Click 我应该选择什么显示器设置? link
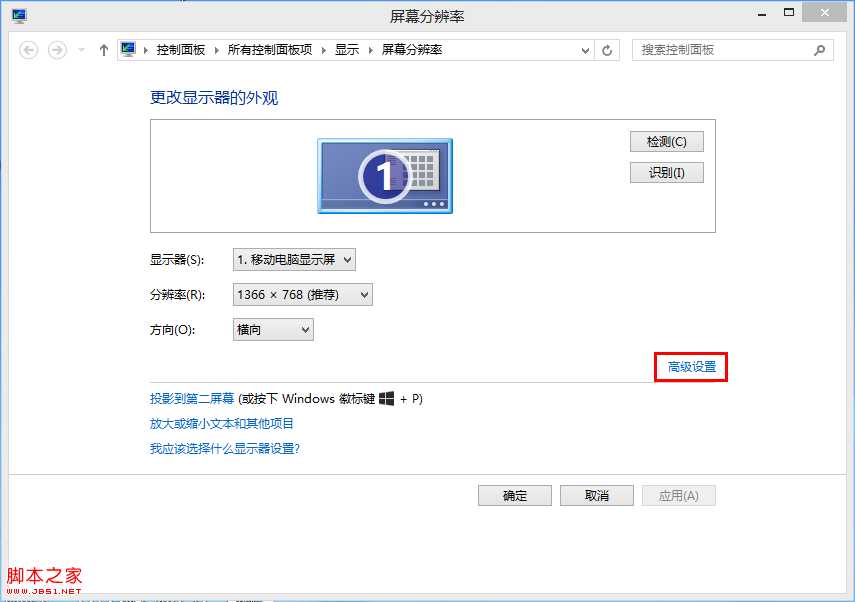Viewport: 855px width, 602px height. (x=225, y=449)
